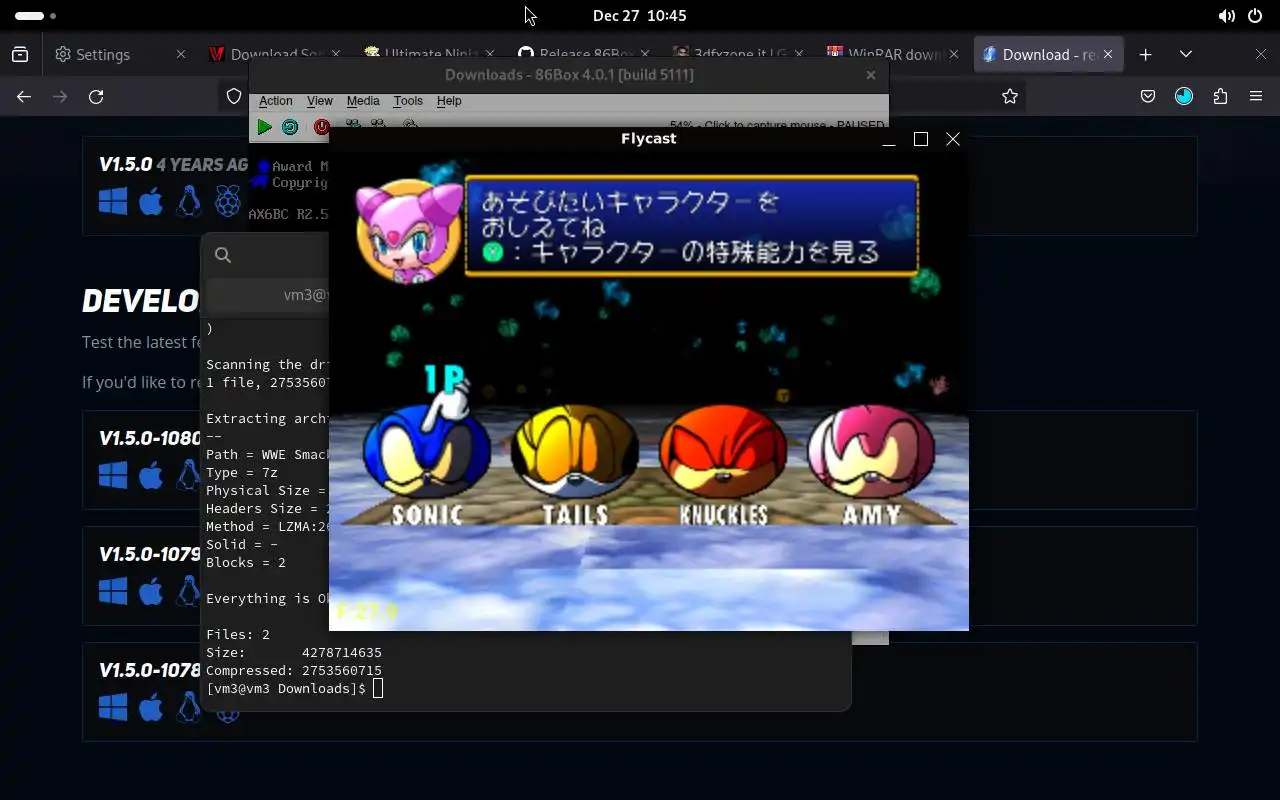
Task: Click the Apple icon for V1.5.0-1080
Action: click(151, 474)
